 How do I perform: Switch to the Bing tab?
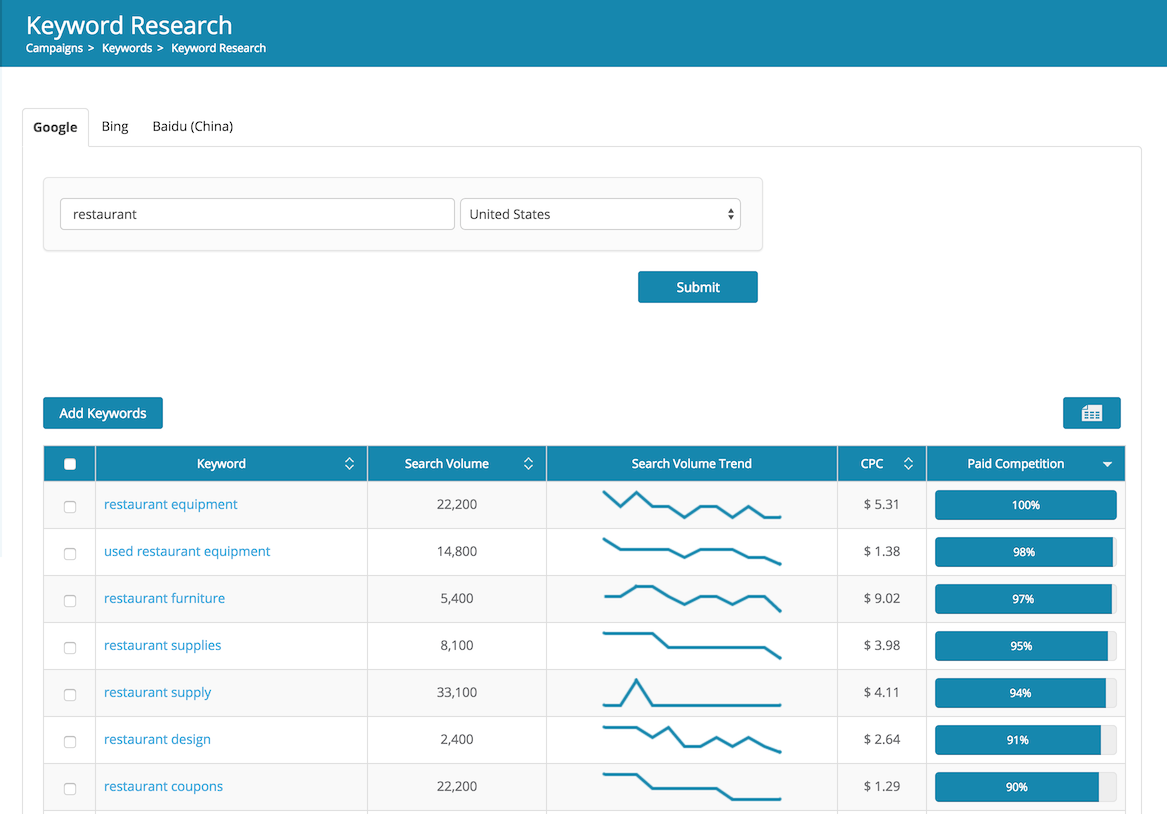[x=115, y=127]
